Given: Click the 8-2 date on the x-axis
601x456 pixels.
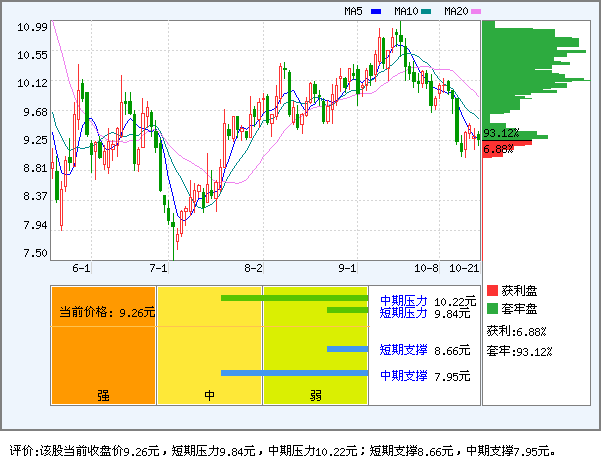Looking at the screenshot, I should click(254, 269).
